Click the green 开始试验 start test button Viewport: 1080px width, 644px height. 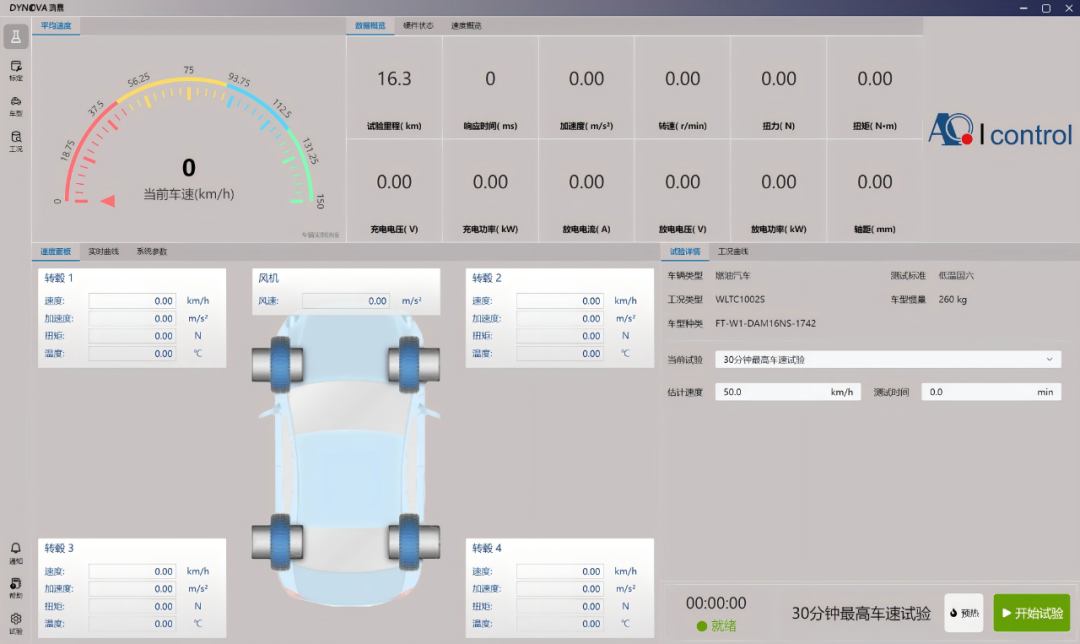click(1032, 612)
